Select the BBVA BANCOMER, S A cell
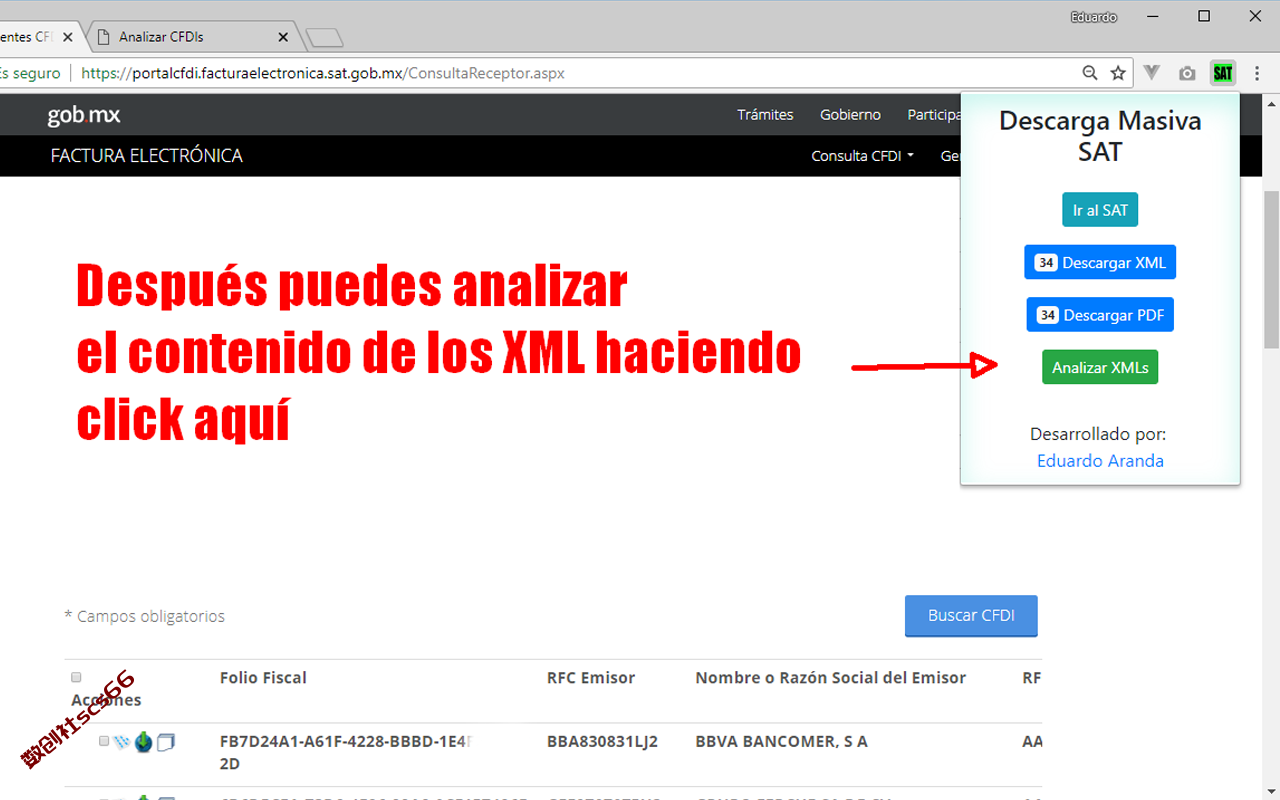The image size is (1280, 800). click(x=781, y=742)
